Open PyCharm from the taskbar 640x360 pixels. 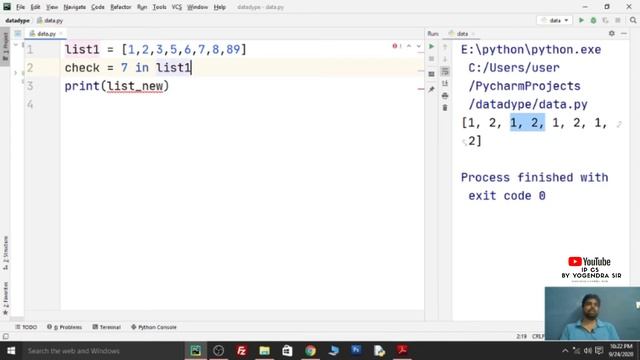point(196,351)
